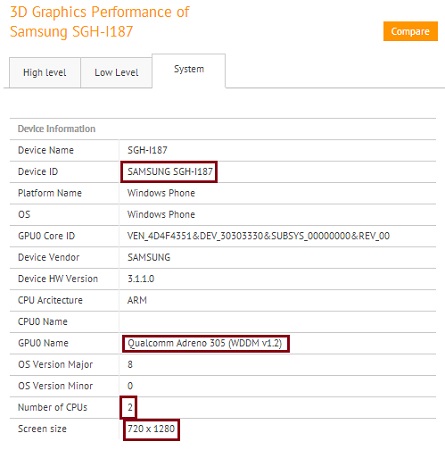Screen dimensions: 445x450
Task: Switch to the High level tab
Action: [45, 73]
